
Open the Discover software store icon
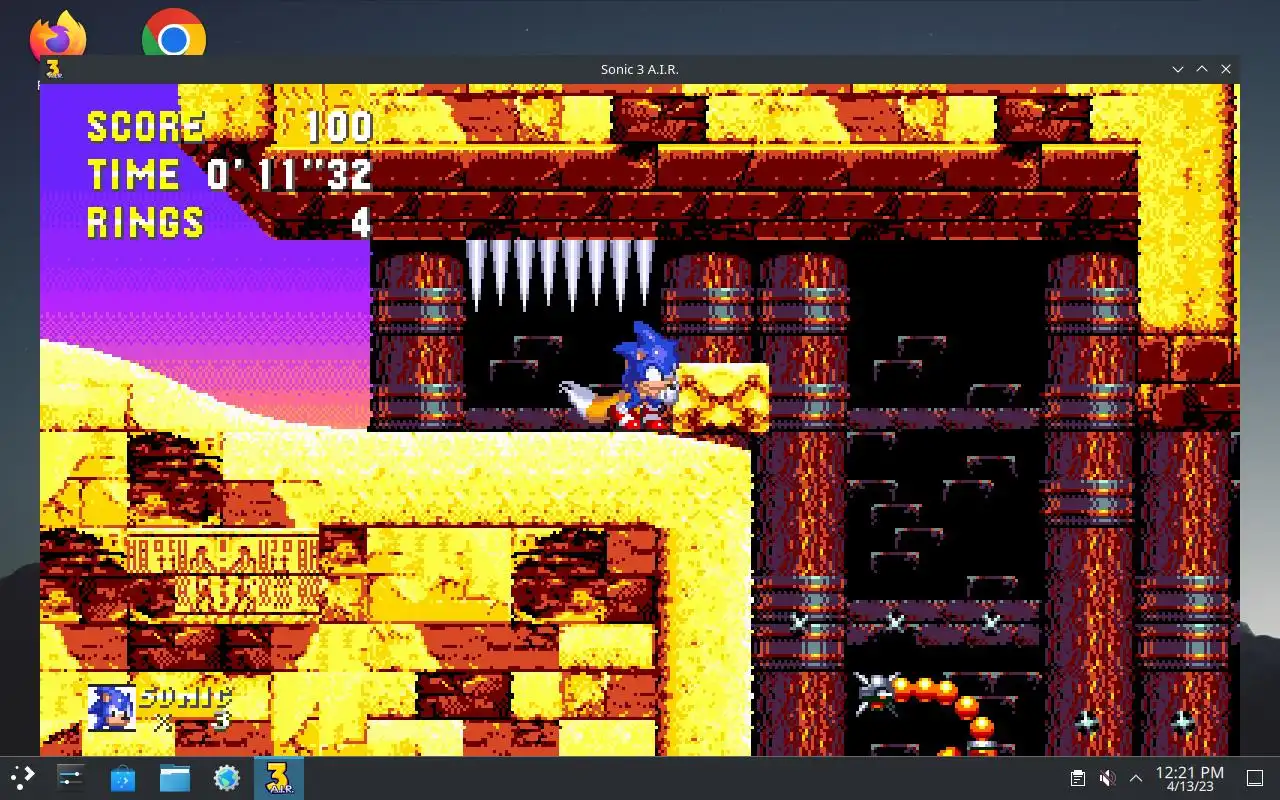(123, 777)
